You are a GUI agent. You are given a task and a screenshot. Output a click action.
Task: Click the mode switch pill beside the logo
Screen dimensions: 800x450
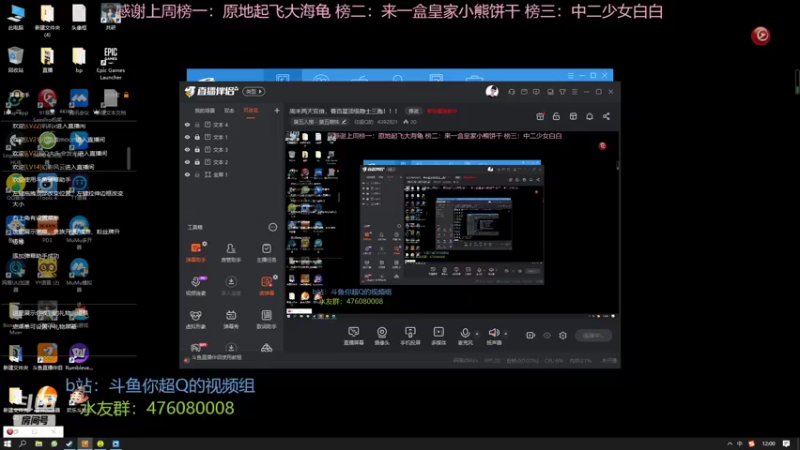tap(254, 91)
